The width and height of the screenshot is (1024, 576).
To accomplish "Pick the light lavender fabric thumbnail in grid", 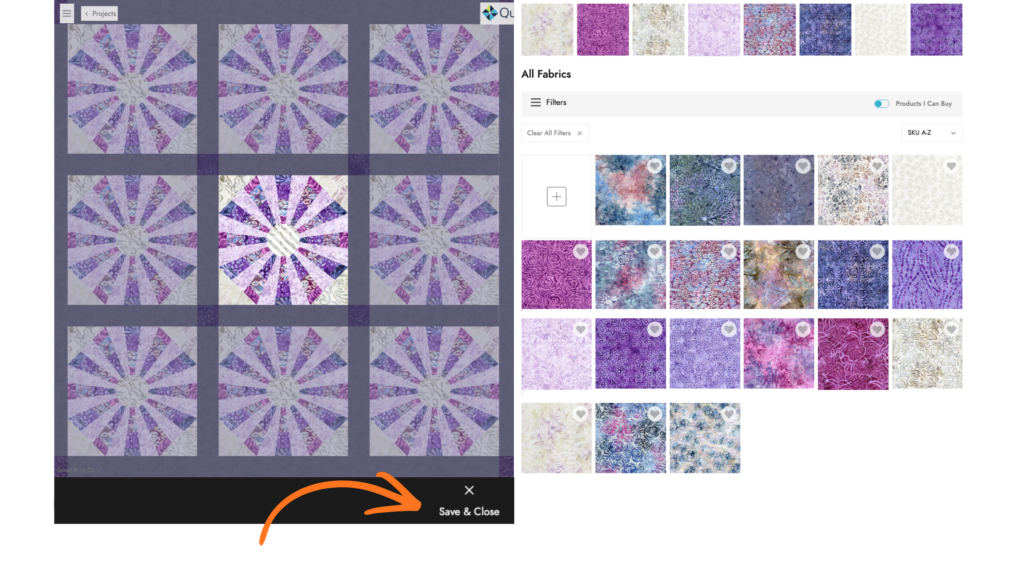I will click(x=556, y=354).
